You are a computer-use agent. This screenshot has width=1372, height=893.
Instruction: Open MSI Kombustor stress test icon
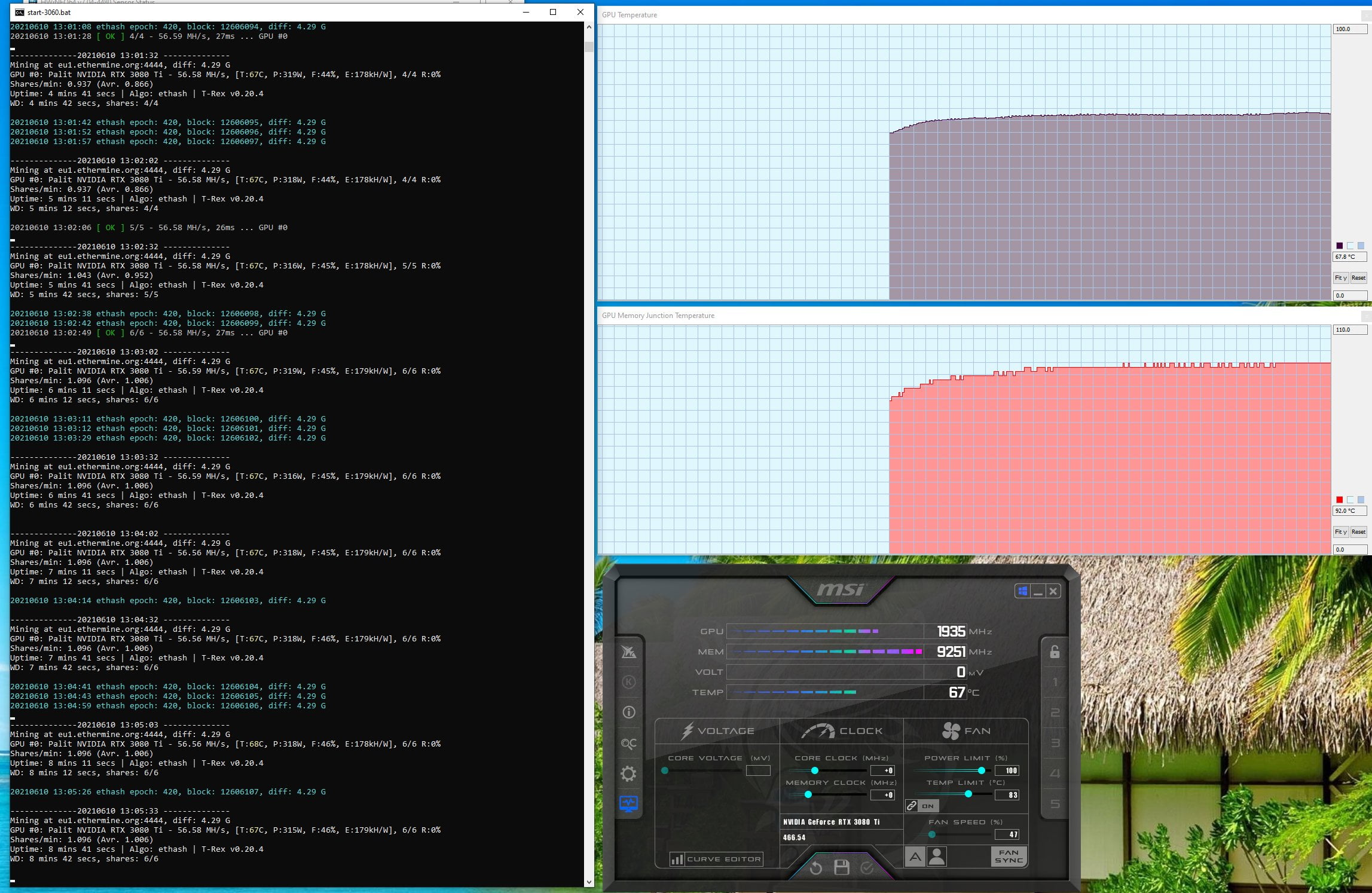coord(628,652)
